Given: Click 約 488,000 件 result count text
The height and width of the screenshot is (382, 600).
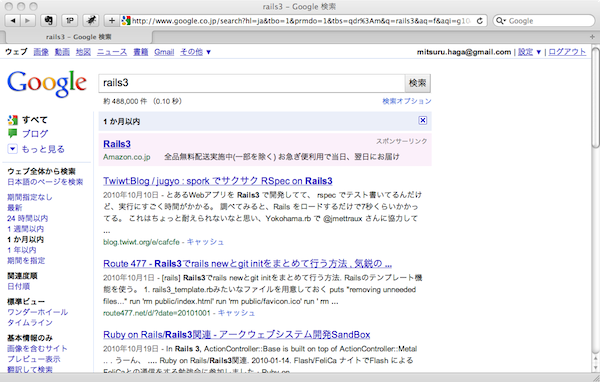Looking at the screenshot, I should pos(125,101).
